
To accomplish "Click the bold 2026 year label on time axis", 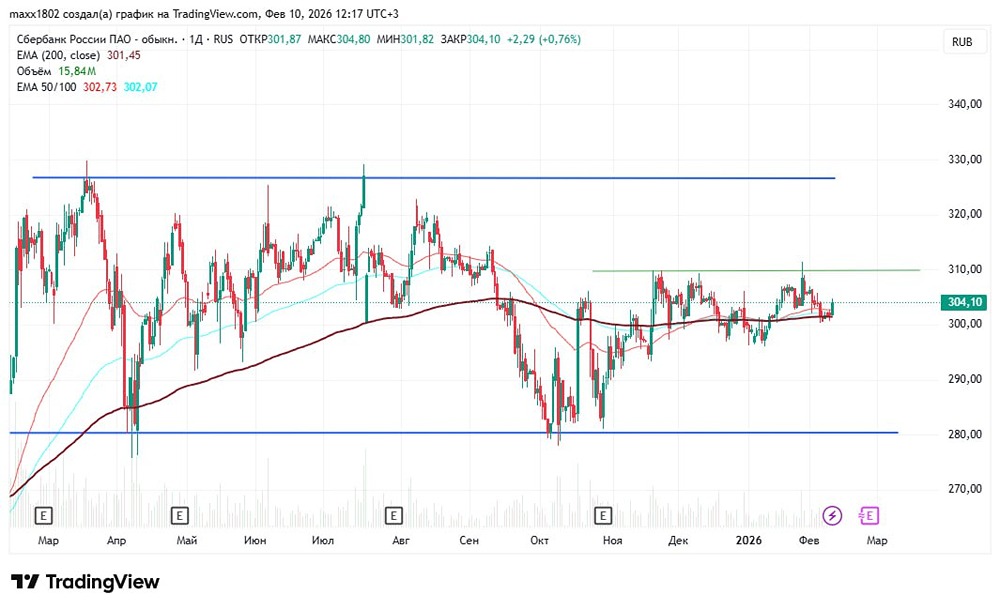I will point(749,540).
